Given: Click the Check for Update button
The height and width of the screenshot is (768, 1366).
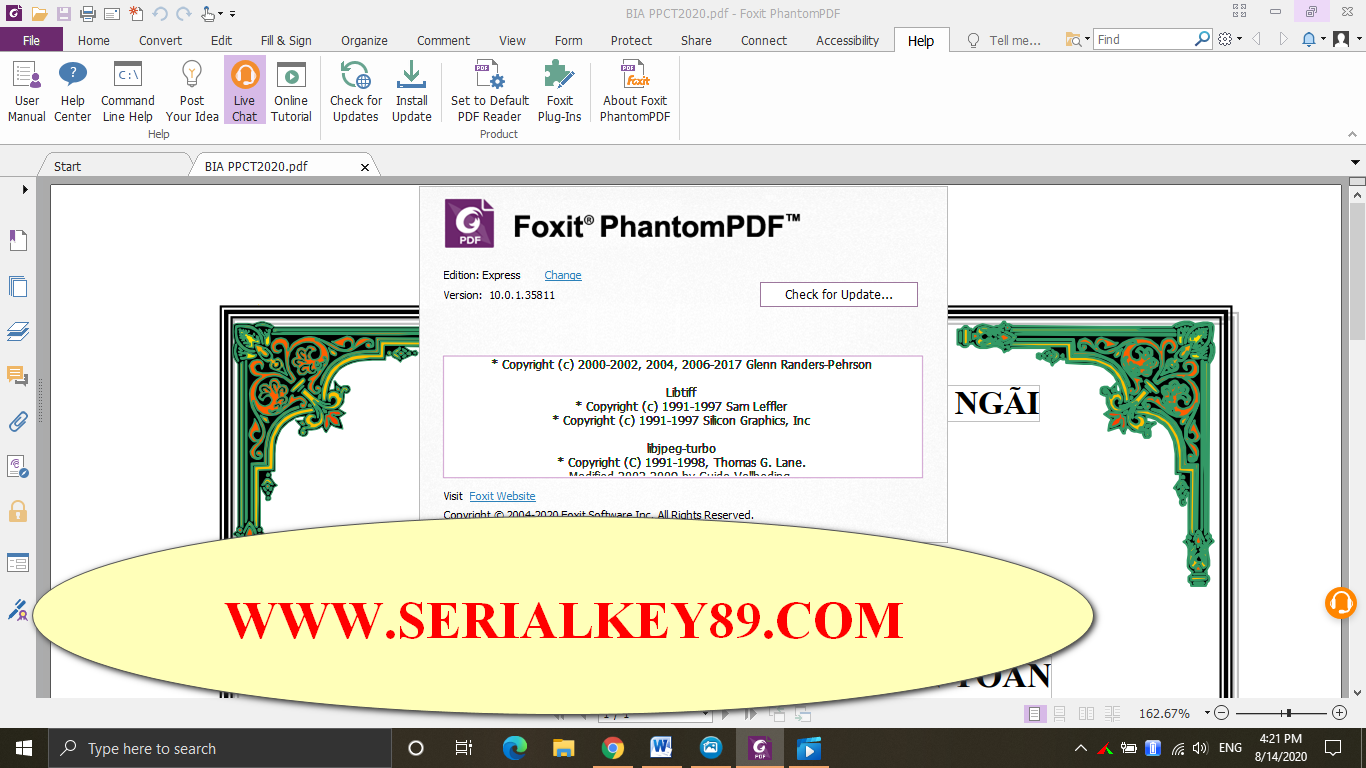Looking at the screenshot, I should (x=838, y=294).
